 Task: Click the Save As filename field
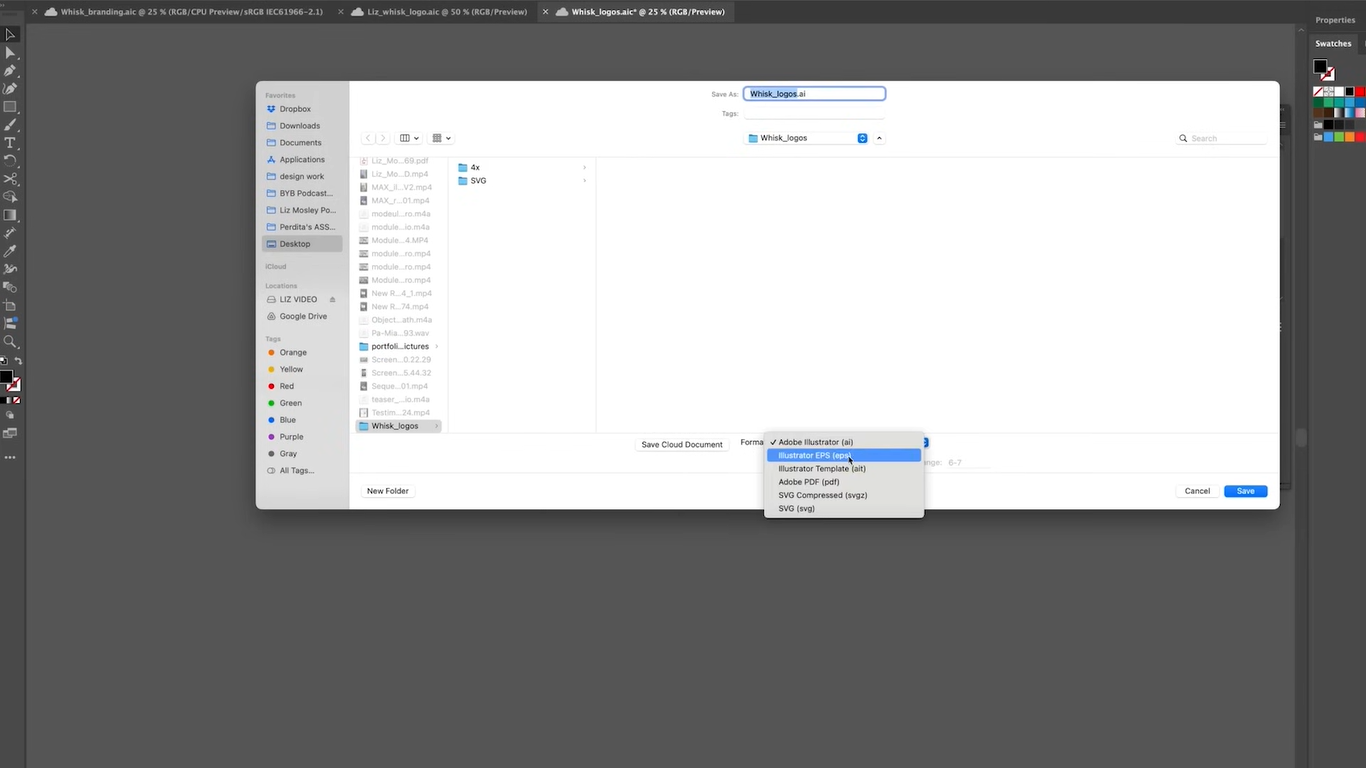click(814, 93)
